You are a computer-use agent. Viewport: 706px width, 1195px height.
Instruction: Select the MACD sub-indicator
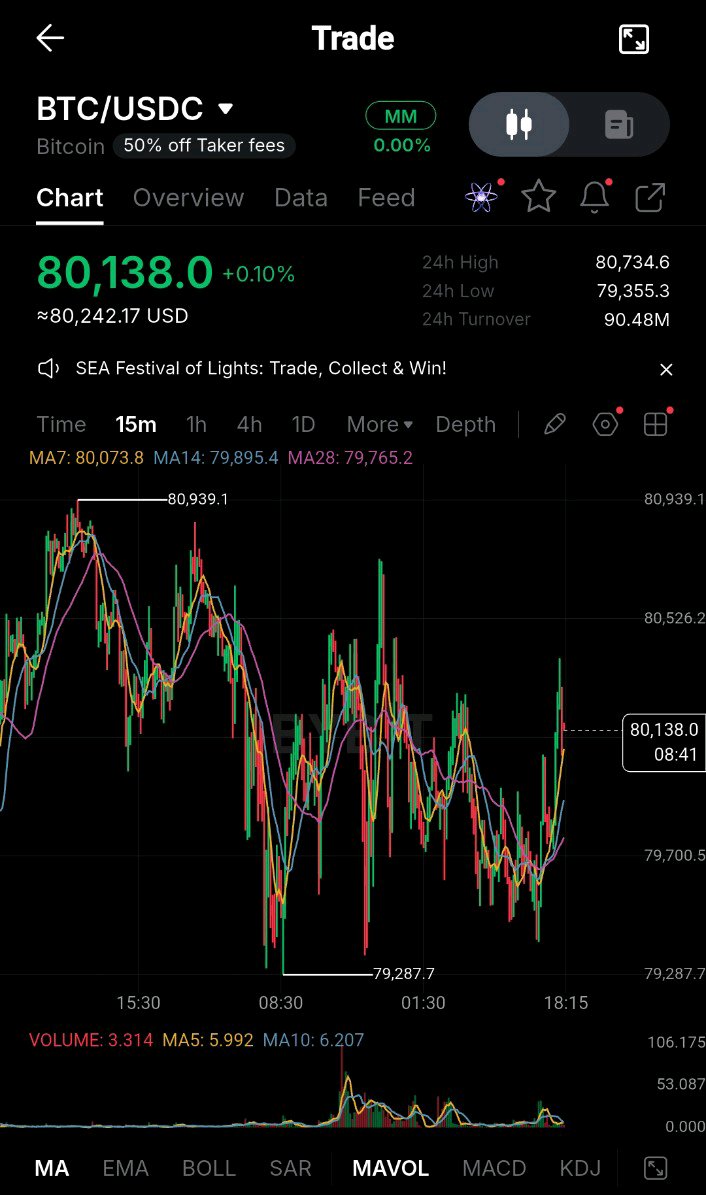(x=494, y=1168)
